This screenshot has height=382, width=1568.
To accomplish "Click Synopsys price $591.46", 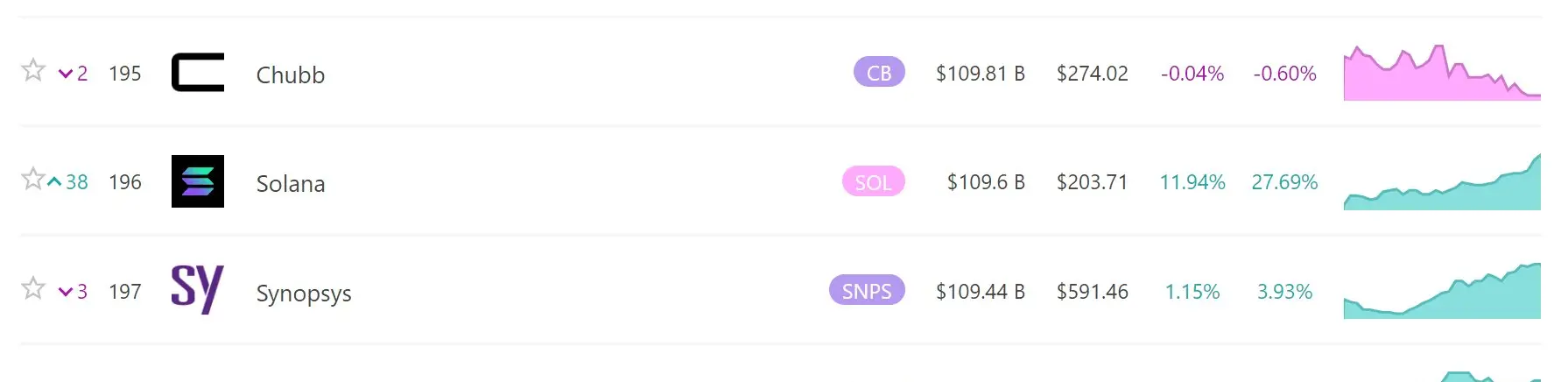I will click(x=1093, y=291).
